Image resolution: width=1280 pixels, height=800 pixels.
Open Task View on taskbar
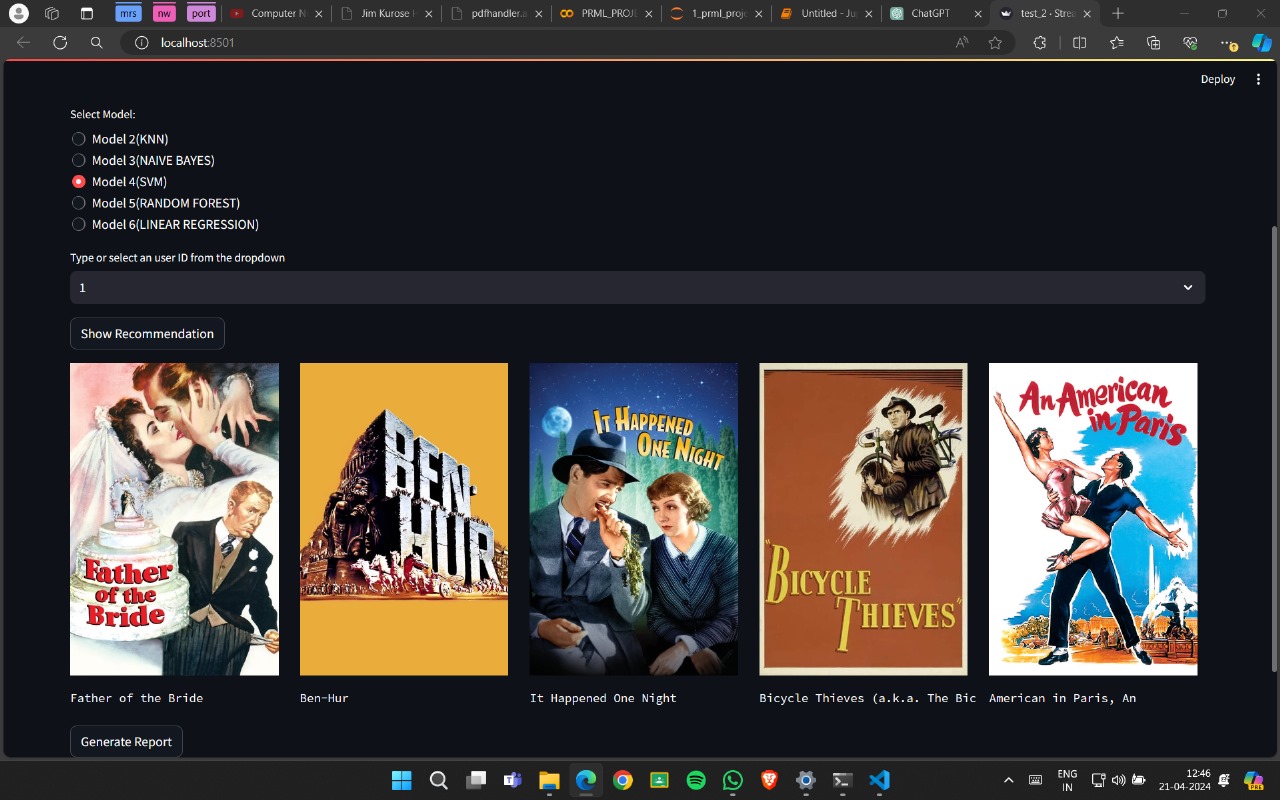coord(476,780)
